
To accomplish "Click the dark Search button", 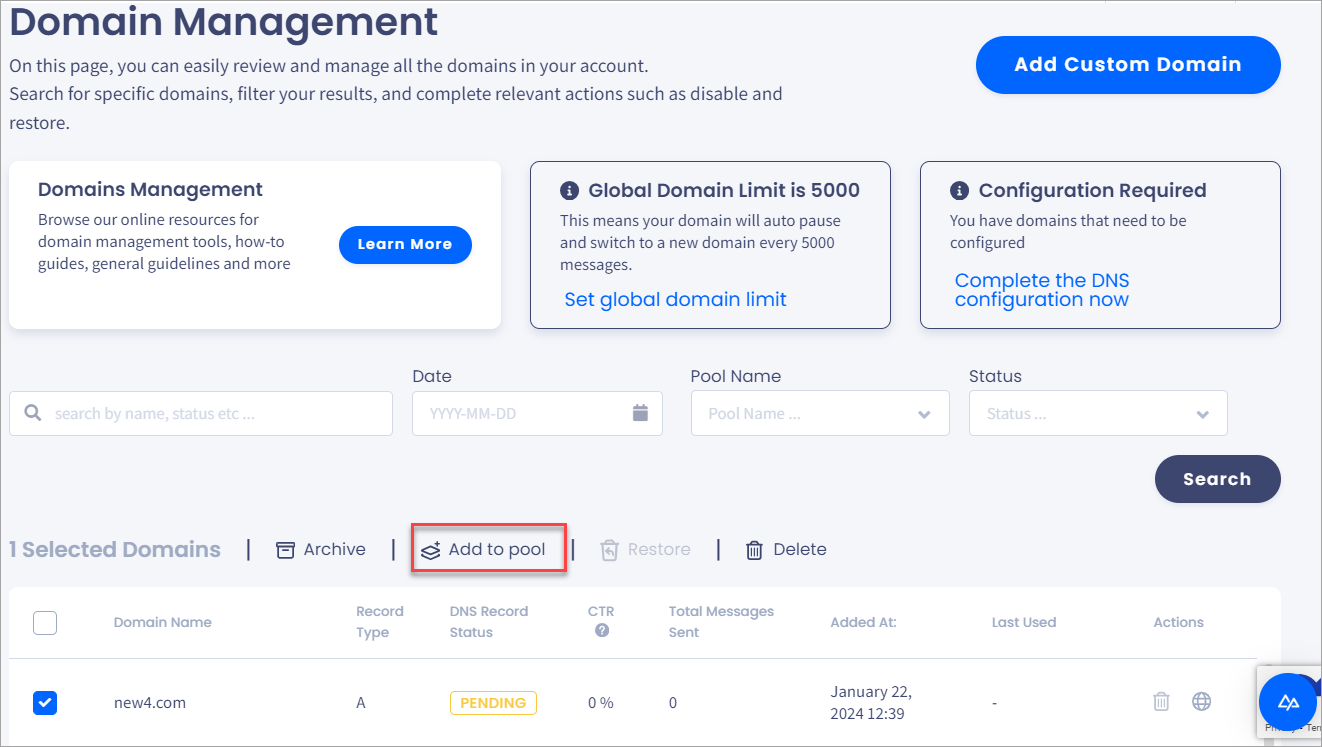I will pyautogui.click(x=1217, y=479).
